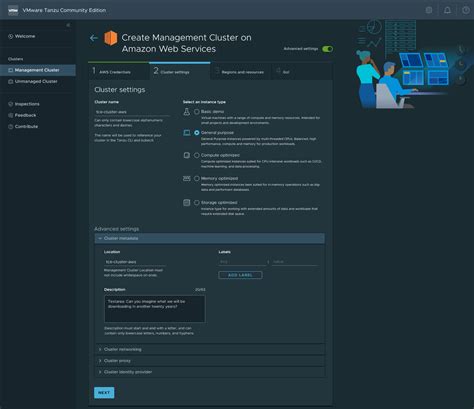Viewport: 474px width, 409px height.
Task: Click the ADD LABEL button
Action: tap(240, 275)
